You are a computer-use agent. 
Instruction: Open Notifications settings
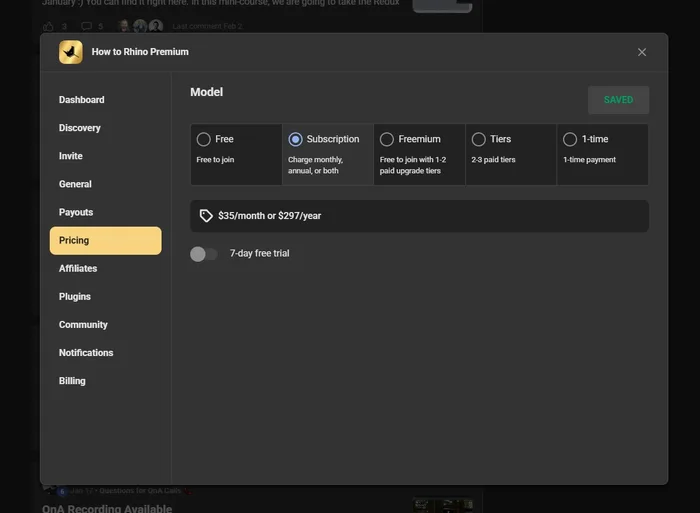tap(86, 353)
